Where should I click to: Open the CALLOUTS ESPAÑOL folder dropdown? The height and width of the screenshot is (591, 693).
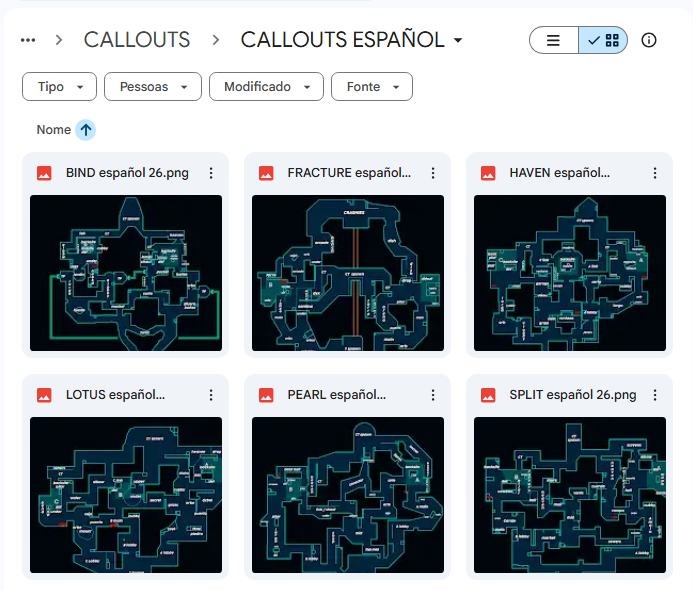(x=352, y=40)
